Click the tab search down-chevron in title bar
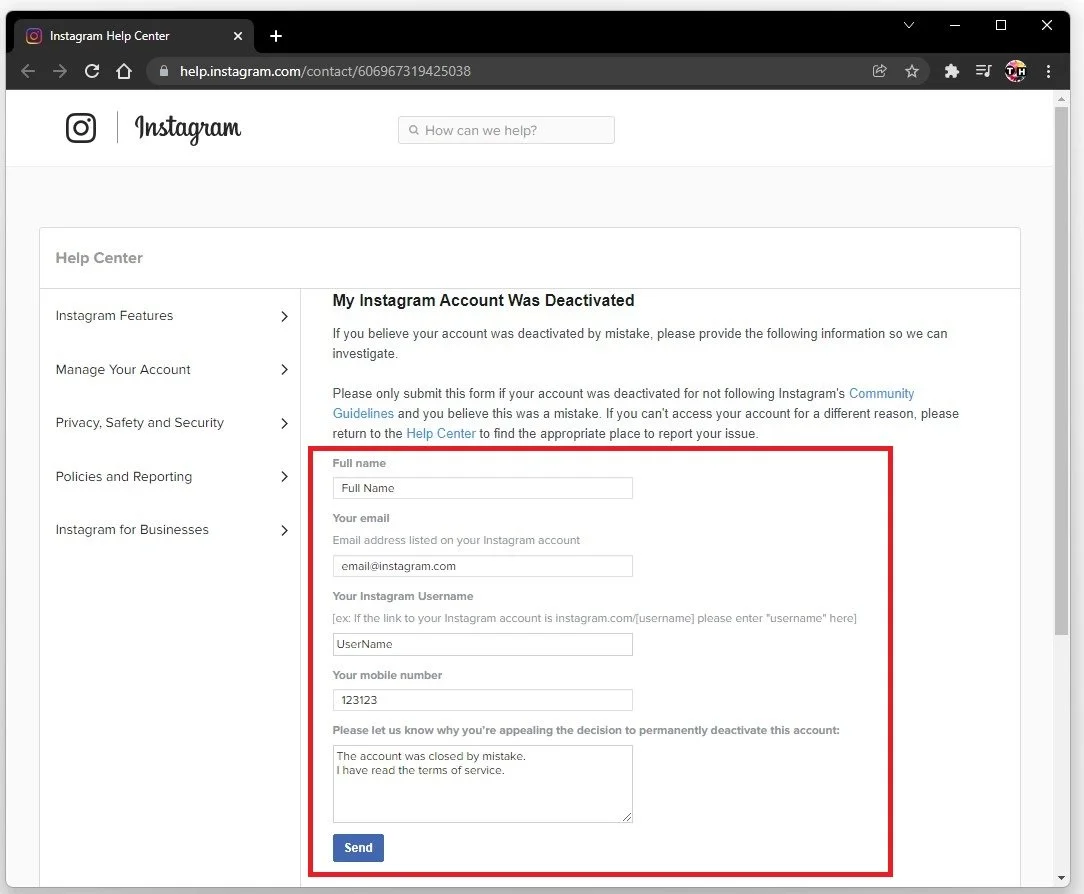1084x894 pixels. click(909, 26)
